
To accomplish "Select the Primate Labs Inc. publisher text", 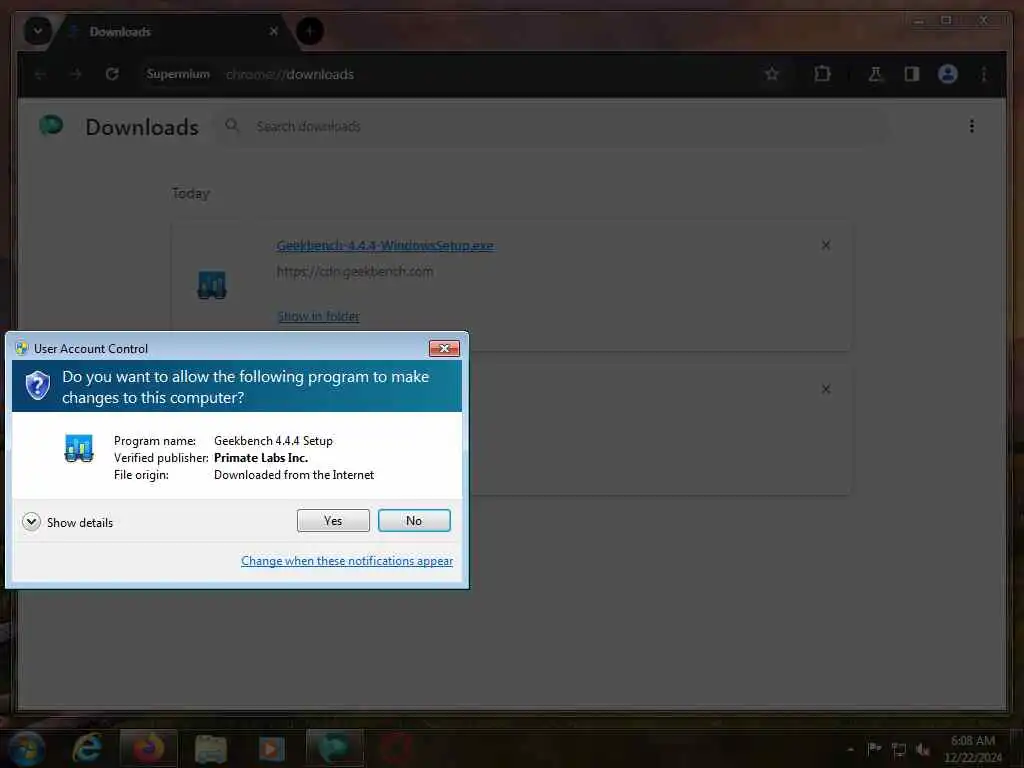I will point(261,458).
